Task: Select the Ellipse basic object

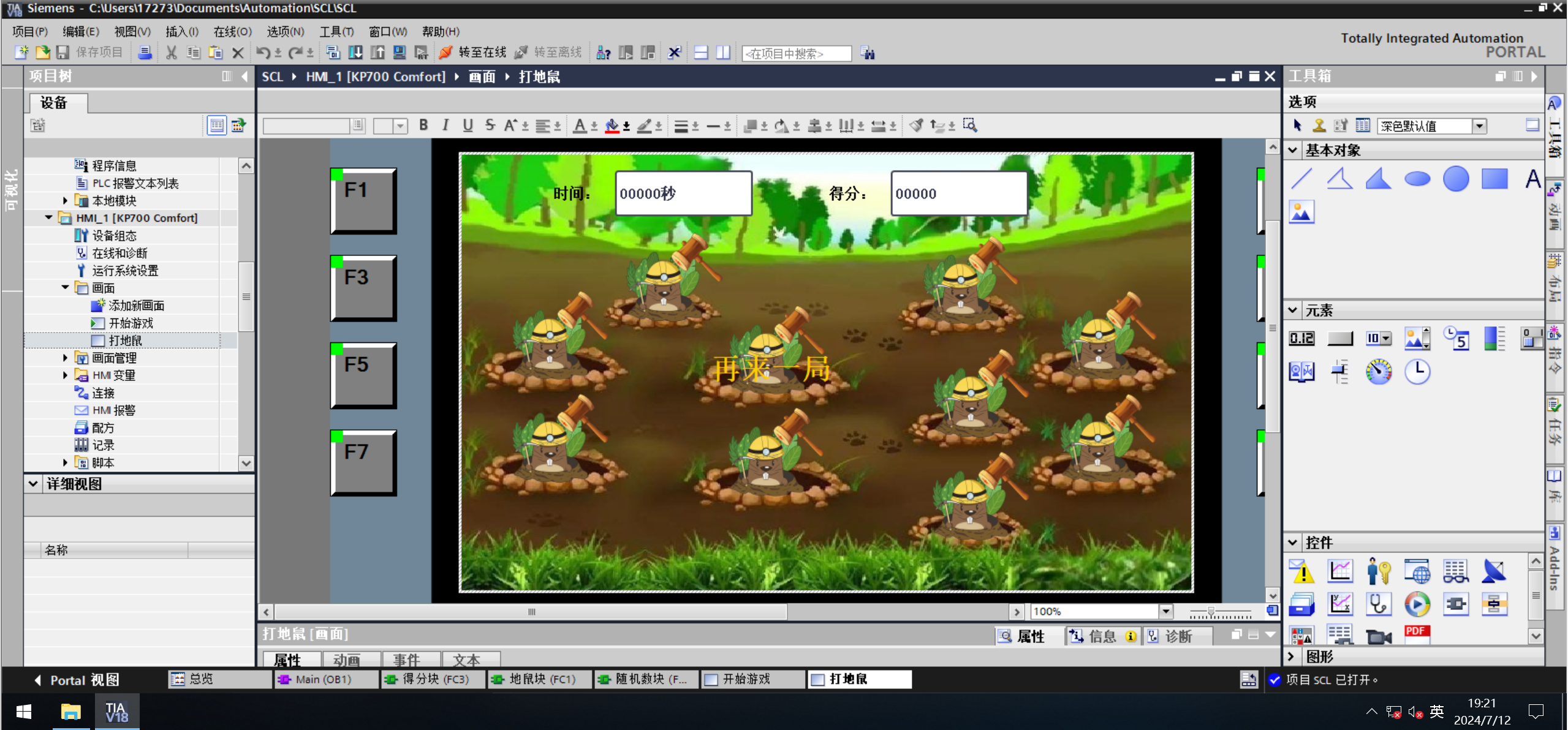Action: click(1417, 179)
